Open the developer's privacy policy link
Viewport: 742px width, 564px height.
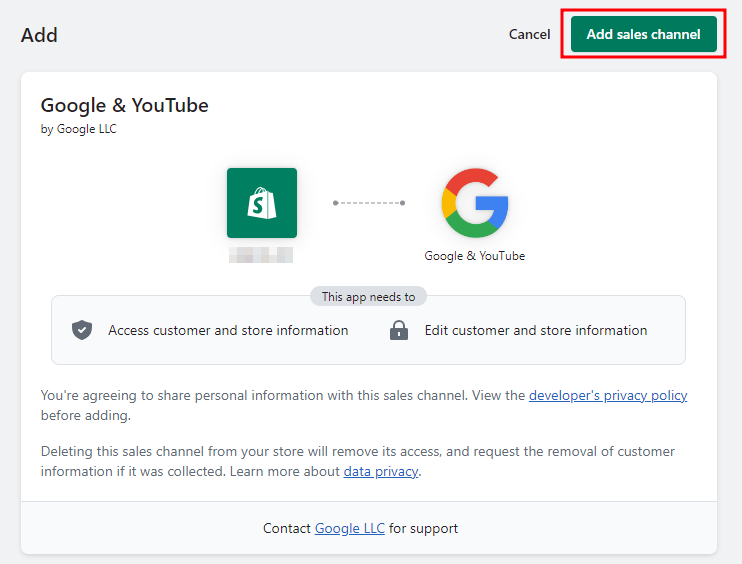[608, 395]
